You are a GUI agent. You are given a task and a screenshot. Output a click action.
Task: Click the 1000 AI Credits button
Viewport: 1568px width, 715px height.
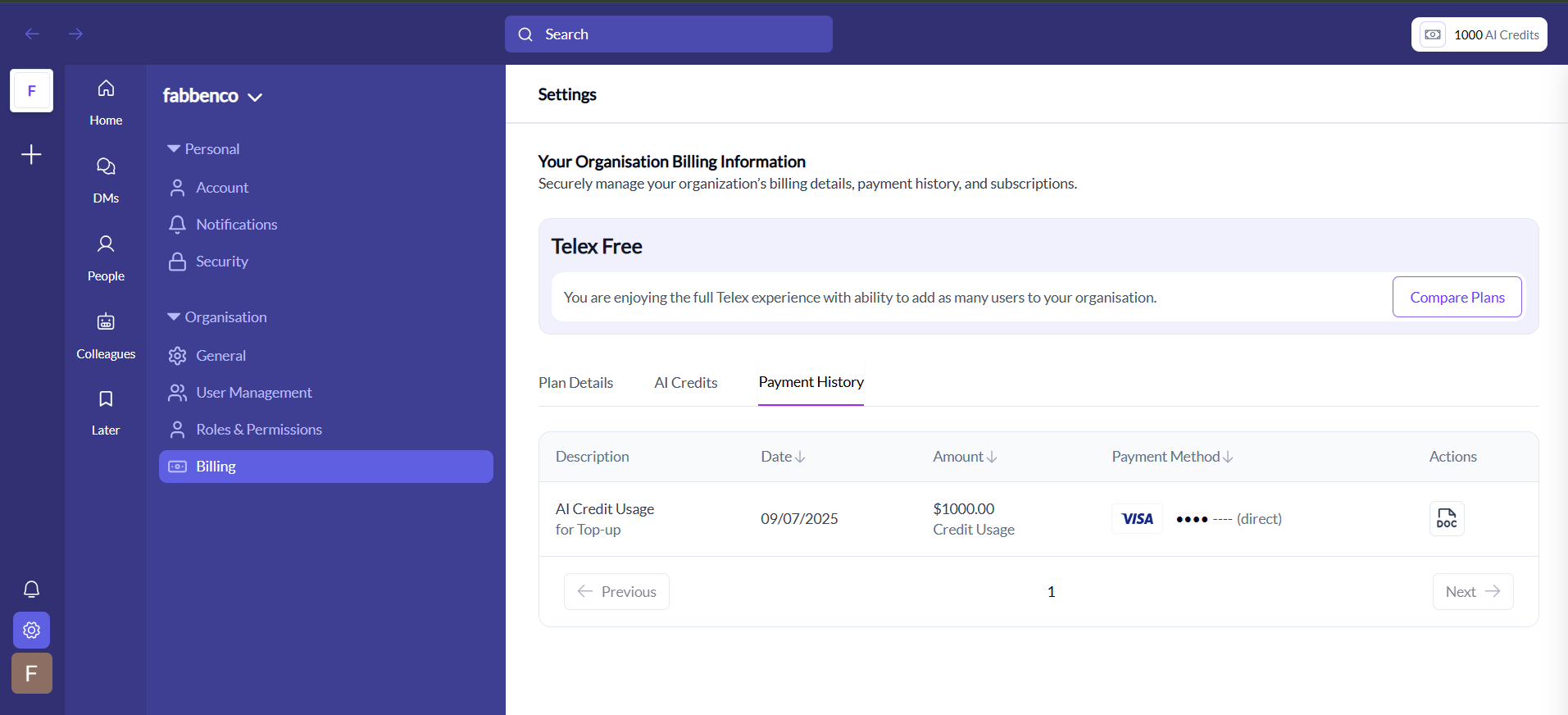[1479, 34]
